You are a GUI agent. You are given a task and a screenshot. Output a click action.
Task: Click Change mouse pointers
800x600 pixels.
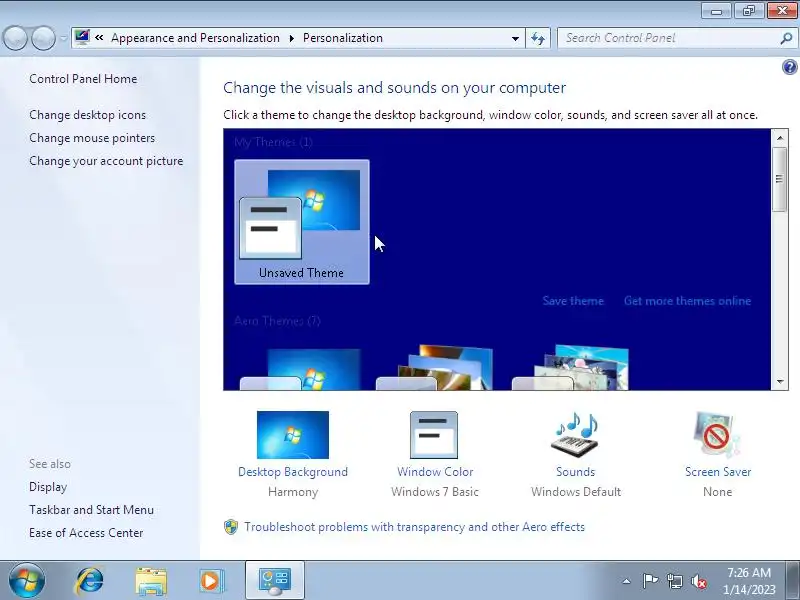click(92, 138)
